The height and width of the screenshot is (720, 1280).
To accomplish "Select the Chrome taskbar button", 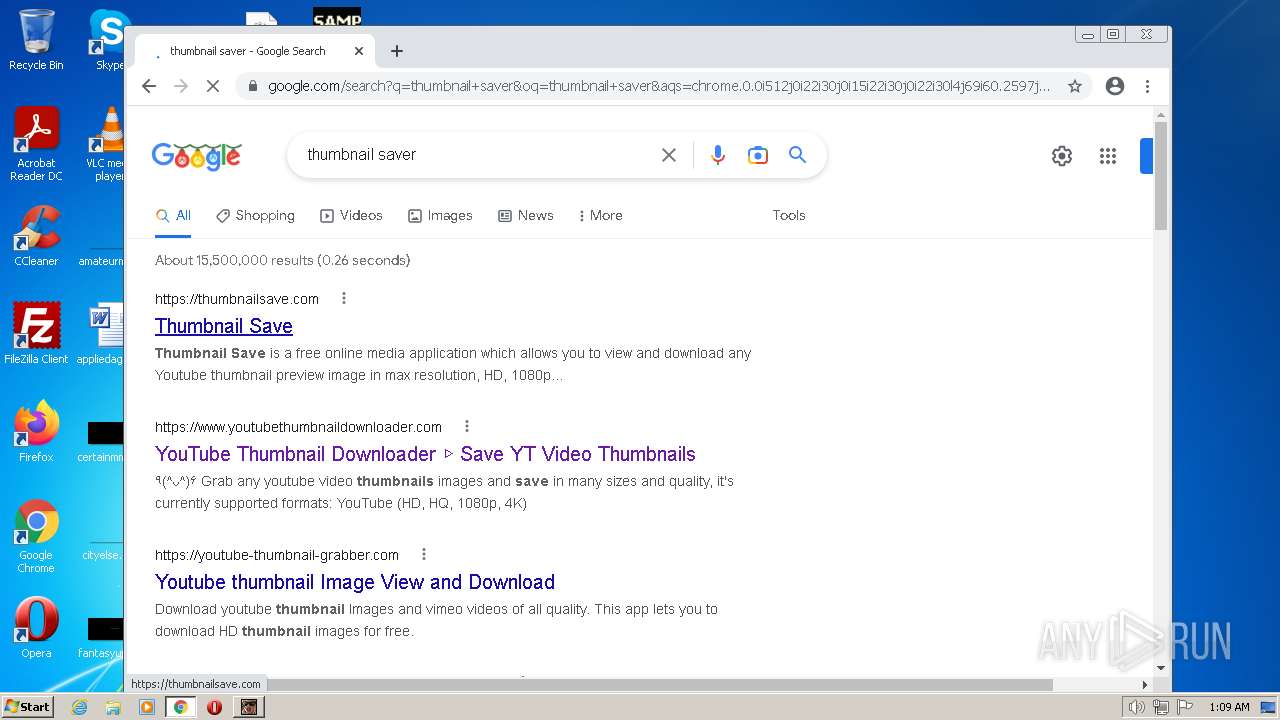I will pyautogui.click(x=181, y=707).
